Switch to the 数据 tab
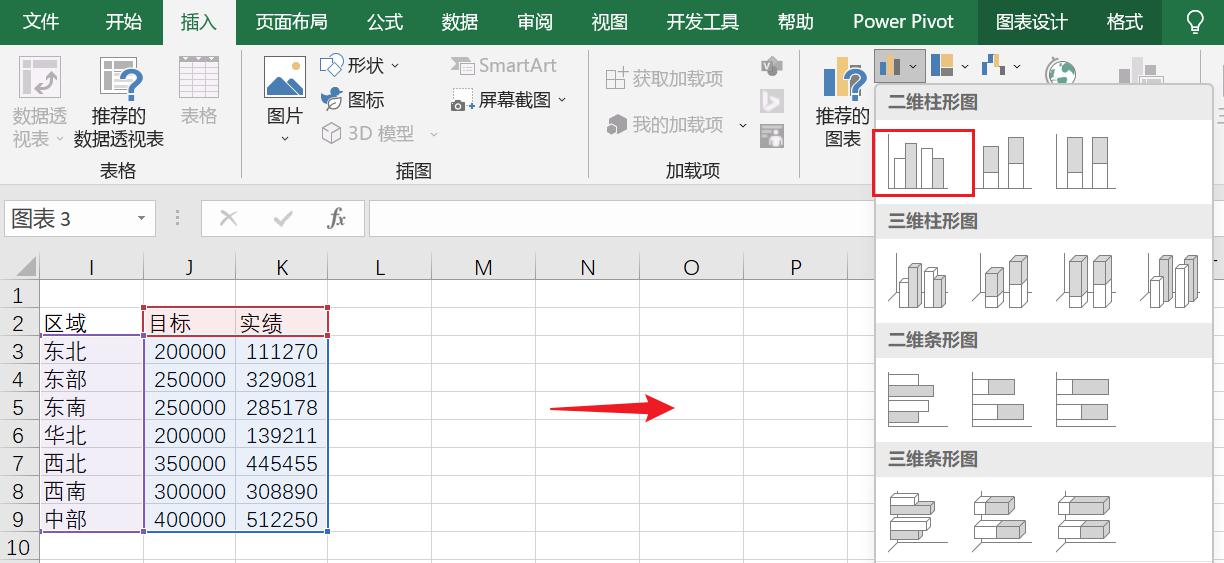The image size is (1224, 563). point(459,22)
